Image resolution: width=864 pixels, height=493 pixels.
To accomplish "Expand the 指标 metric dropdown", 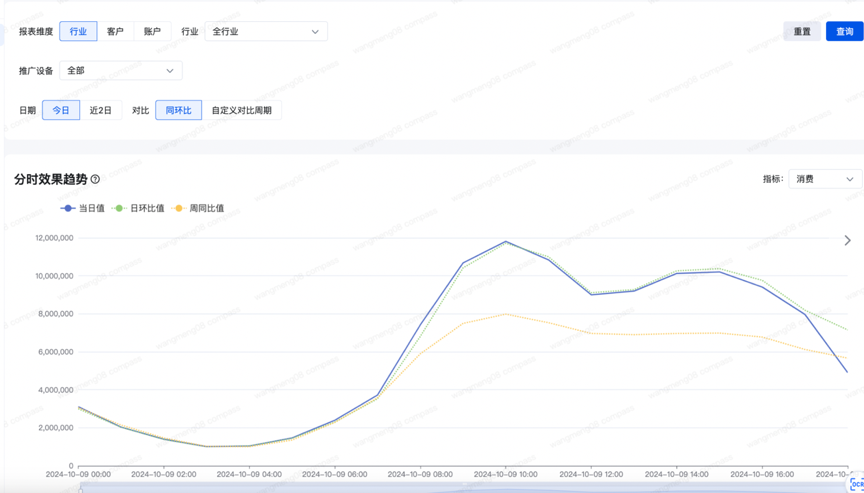I will pyautogui.click(x=824, y=180).
